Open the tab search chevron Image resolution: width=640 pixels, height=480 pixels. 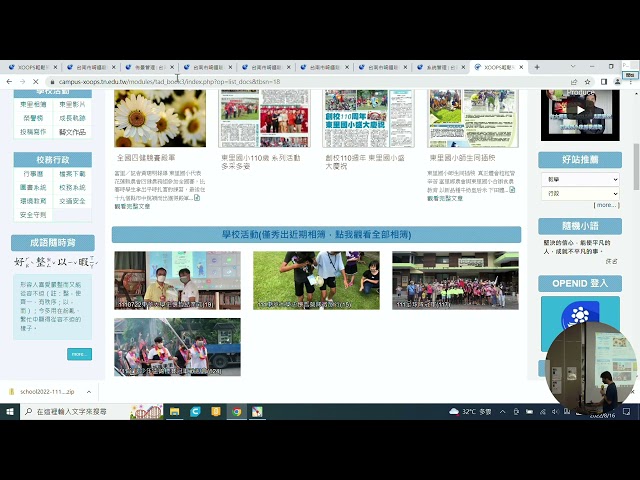[x=573, y=67]
